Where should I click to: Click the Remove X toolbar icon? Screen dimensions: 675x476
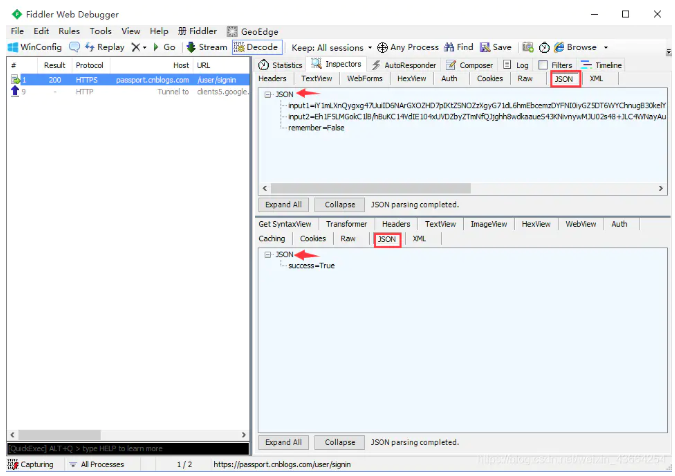[x=136, y=47]
